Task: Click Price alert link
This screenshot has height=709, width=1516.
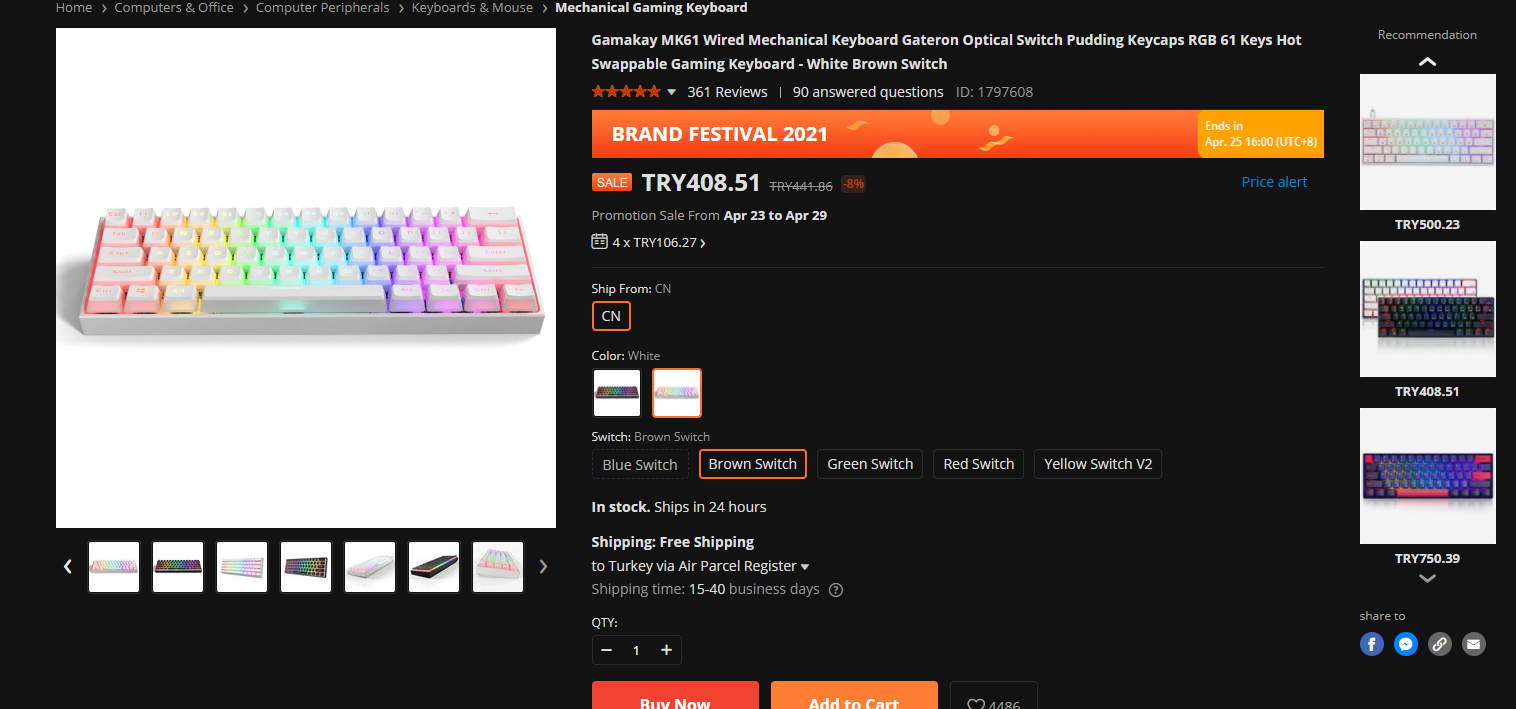Action: (1274, 182)
